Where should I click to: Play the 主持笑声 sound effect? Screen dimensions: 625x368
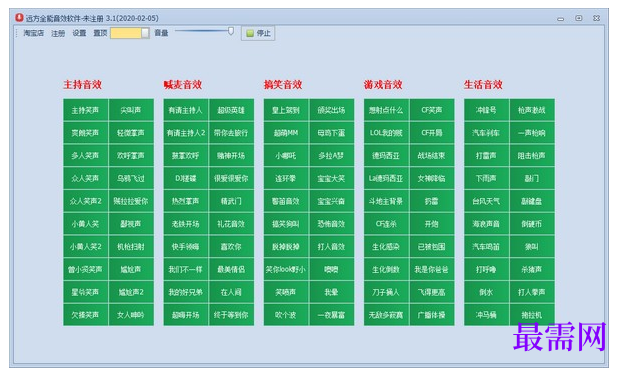(x=85, y=110)
